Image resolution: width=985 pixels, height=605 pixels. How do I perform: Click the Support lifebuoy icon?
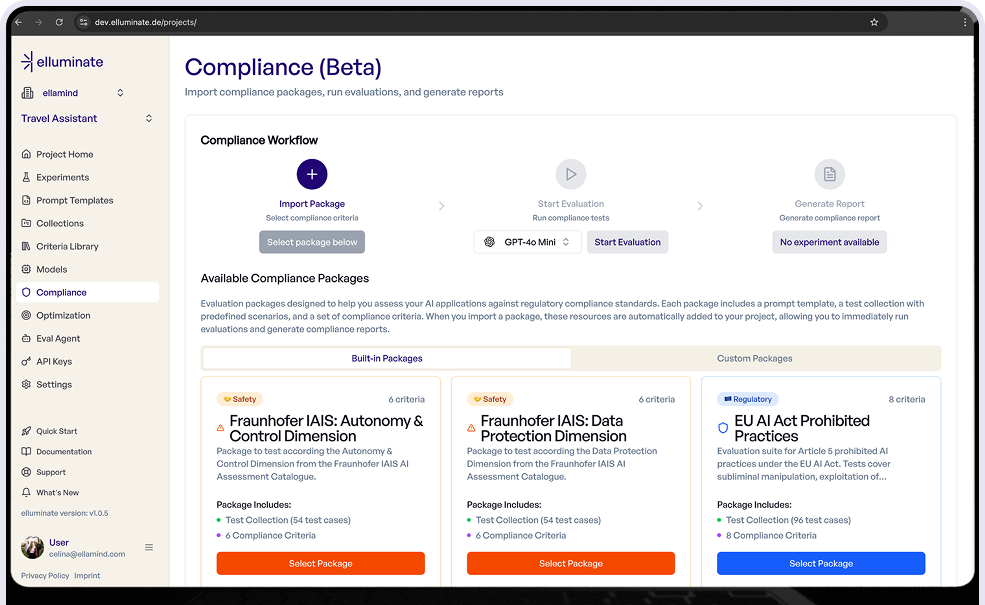coord(26,472)
